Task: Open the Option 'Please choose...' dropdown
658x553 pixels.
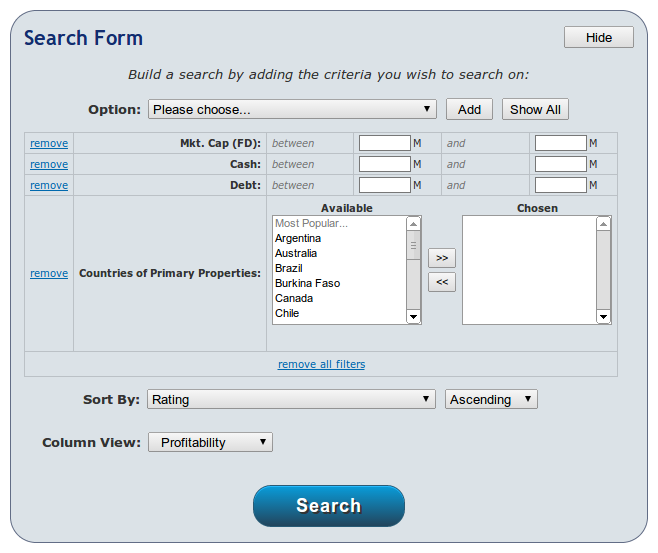Action: coord(292,110)
